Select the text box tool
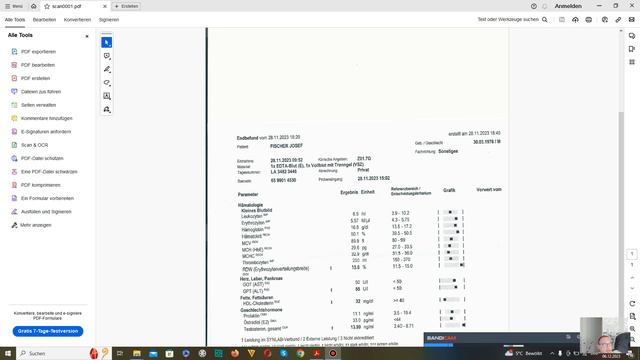 point(107,96)
